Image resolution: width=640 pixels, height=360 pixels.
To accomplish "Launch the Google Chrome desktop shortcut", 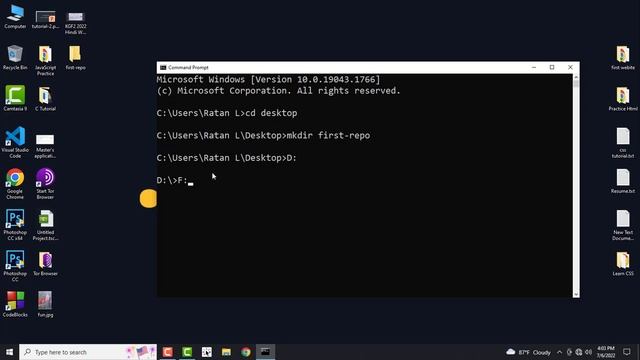I will coord(15,184).
